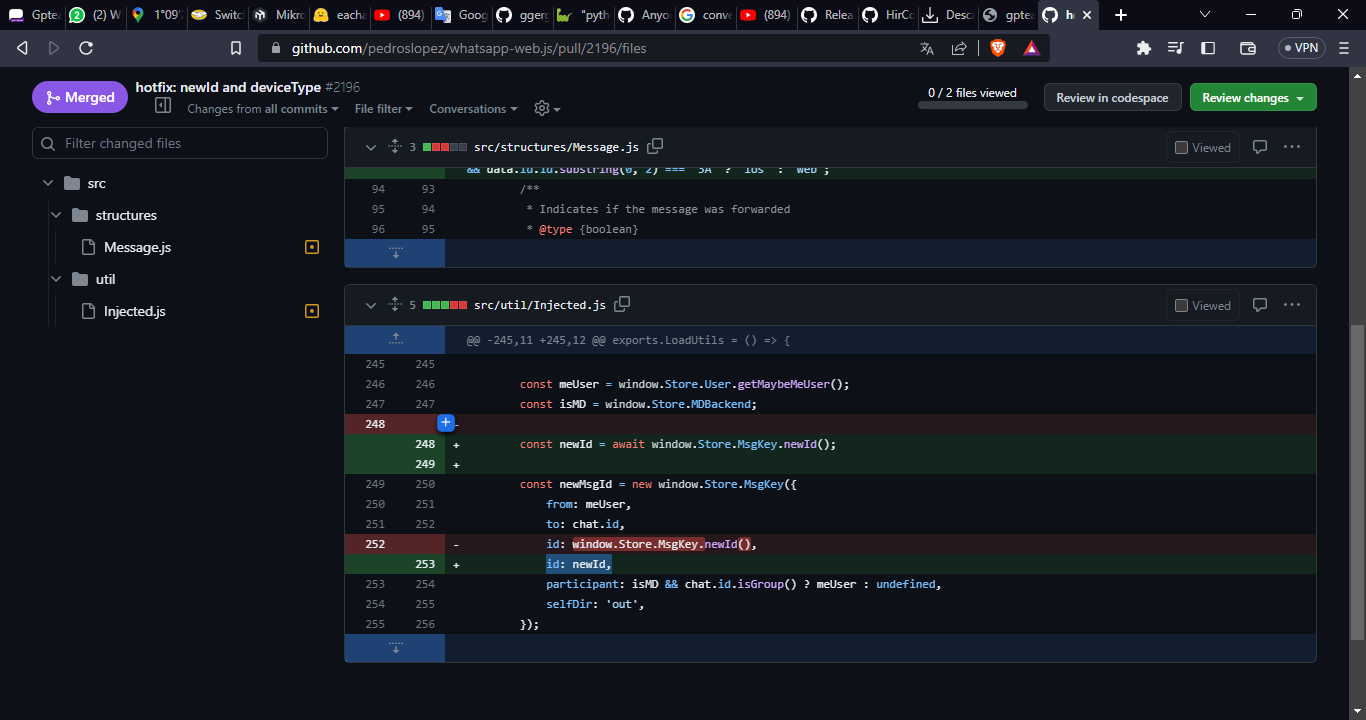Viewport: 1366px width, 720px height.
Task: Open comment box icon on Message.js header
Action: pyautogui.click(x=1259, y=147)
